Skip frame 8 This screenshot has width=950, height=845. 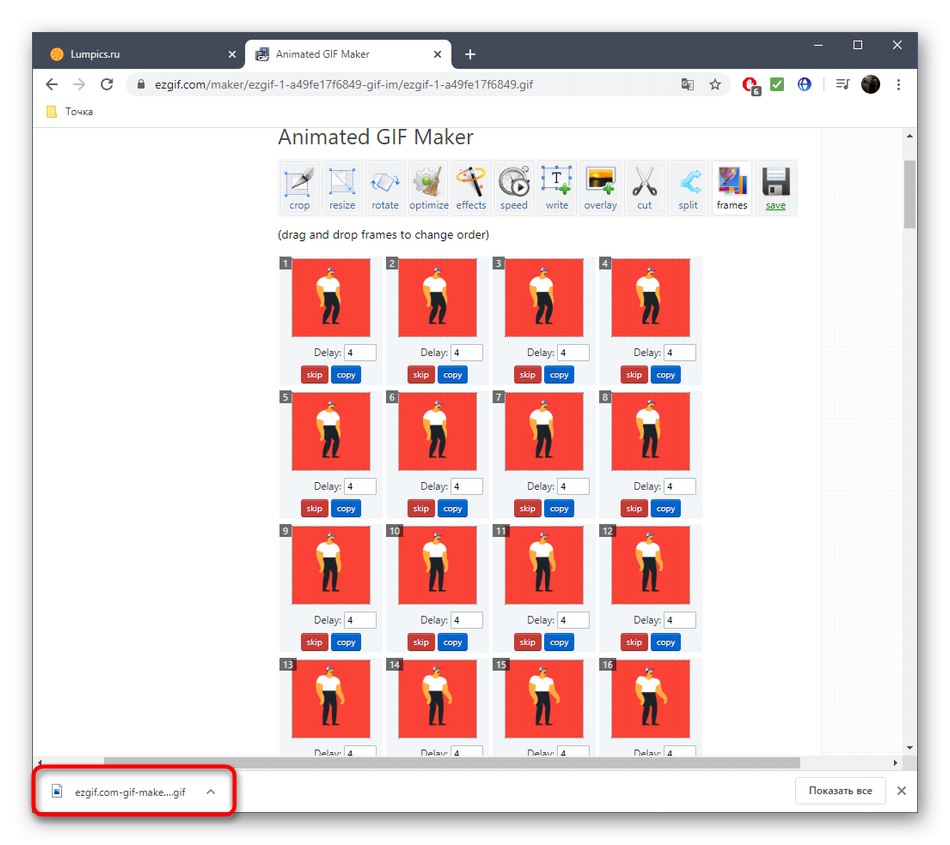(x=634, y=509)
